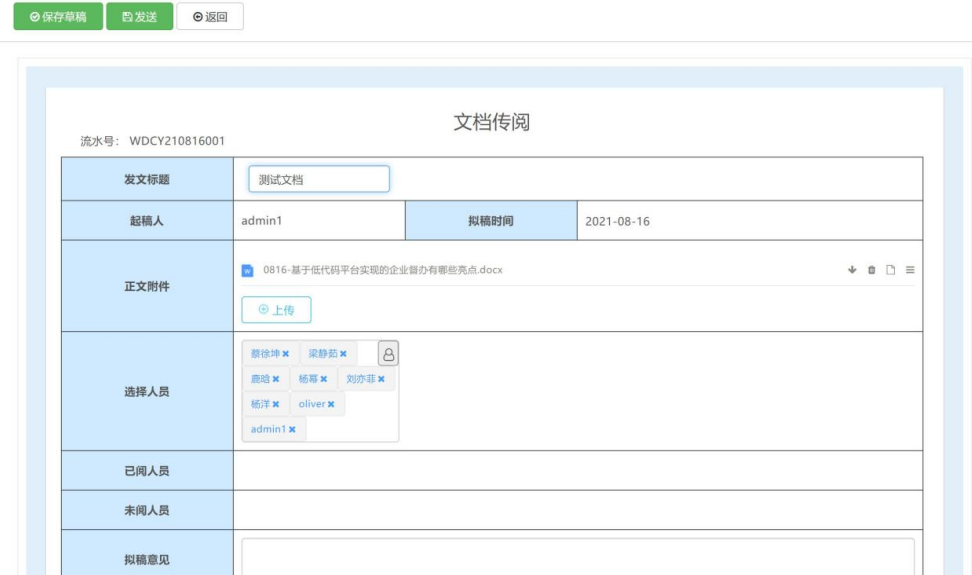
Task: Delete the attachment with trash icon
Action: pos(871,270)
